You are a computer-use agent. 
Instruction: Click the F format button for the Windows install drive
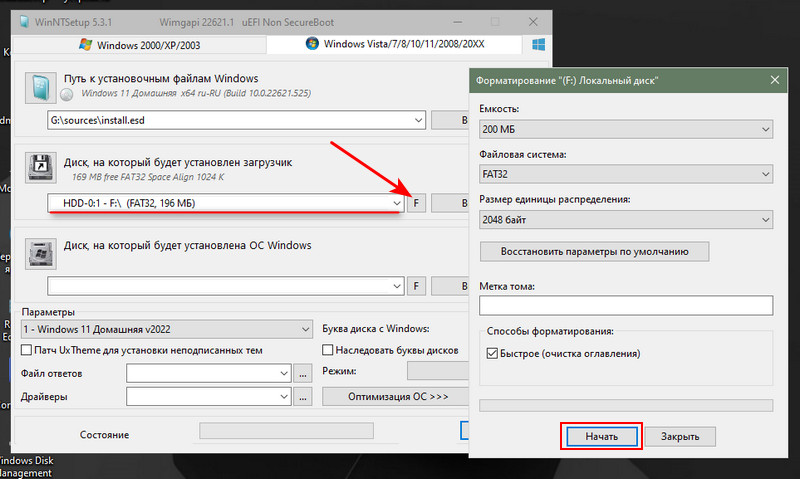coord(416,286)
